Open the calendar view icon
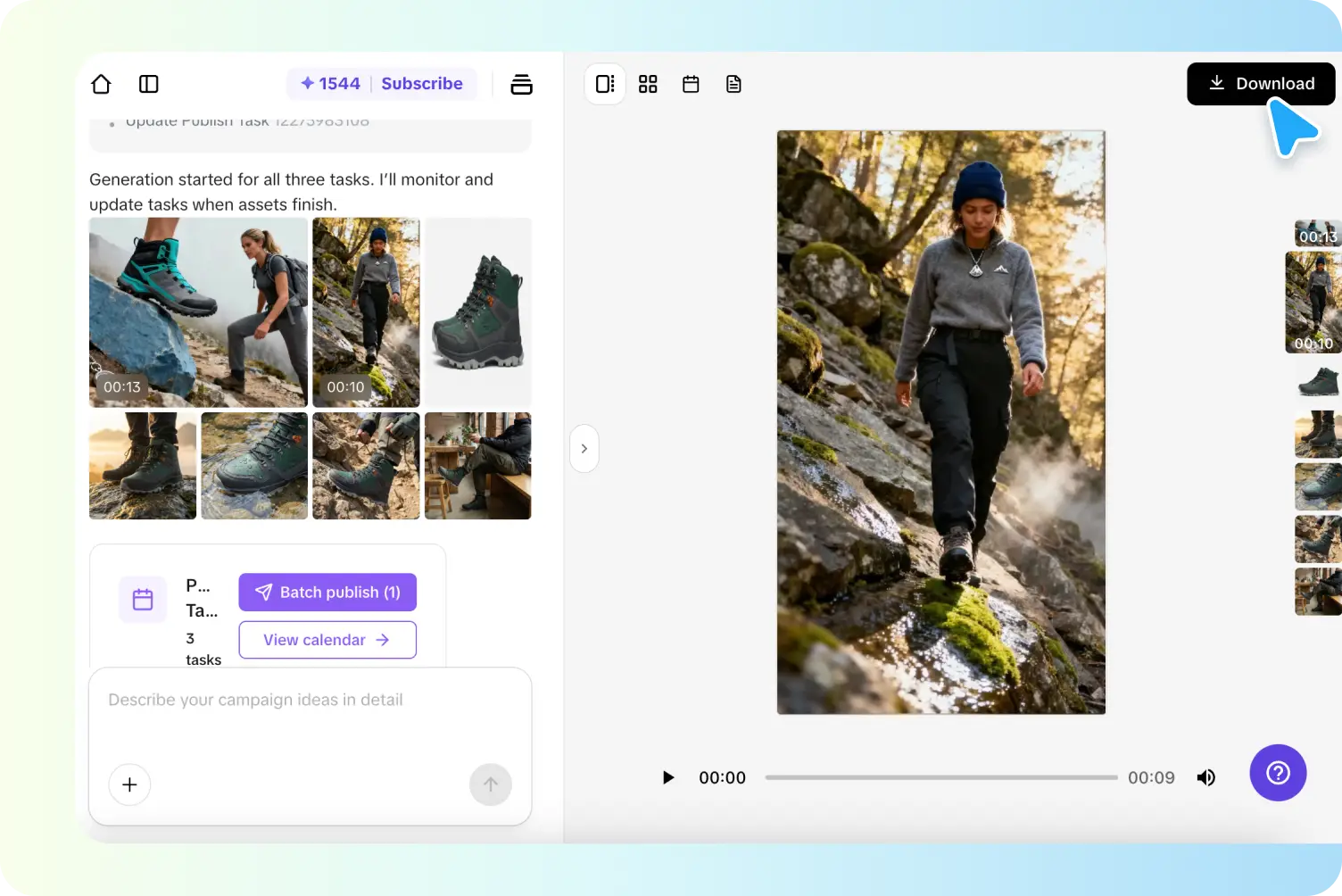The width and height of the screenshot is (1342, 896). [x=691, y=83]
